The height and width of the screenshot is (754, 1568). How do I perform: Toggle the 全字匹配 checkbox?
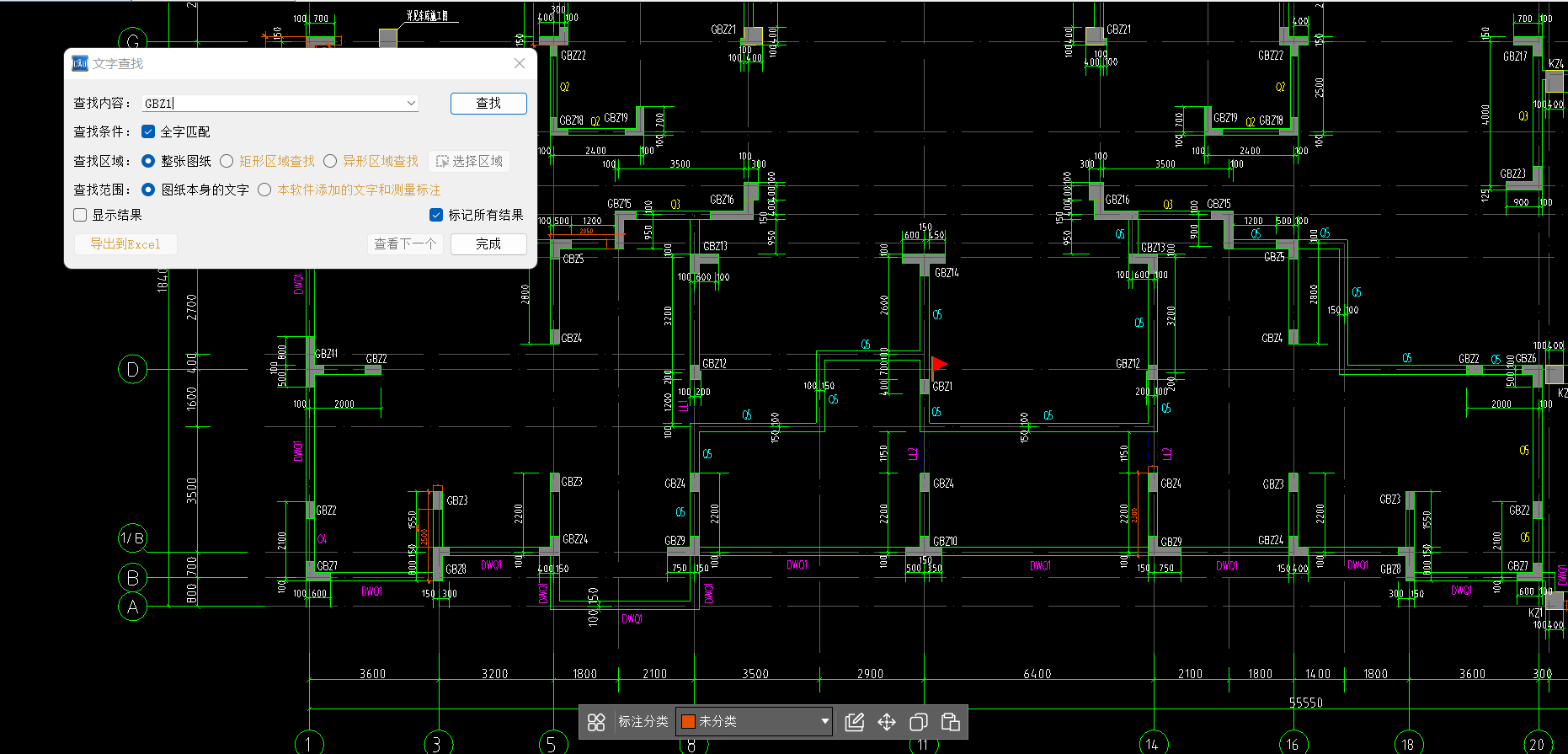tap(148, 131)
